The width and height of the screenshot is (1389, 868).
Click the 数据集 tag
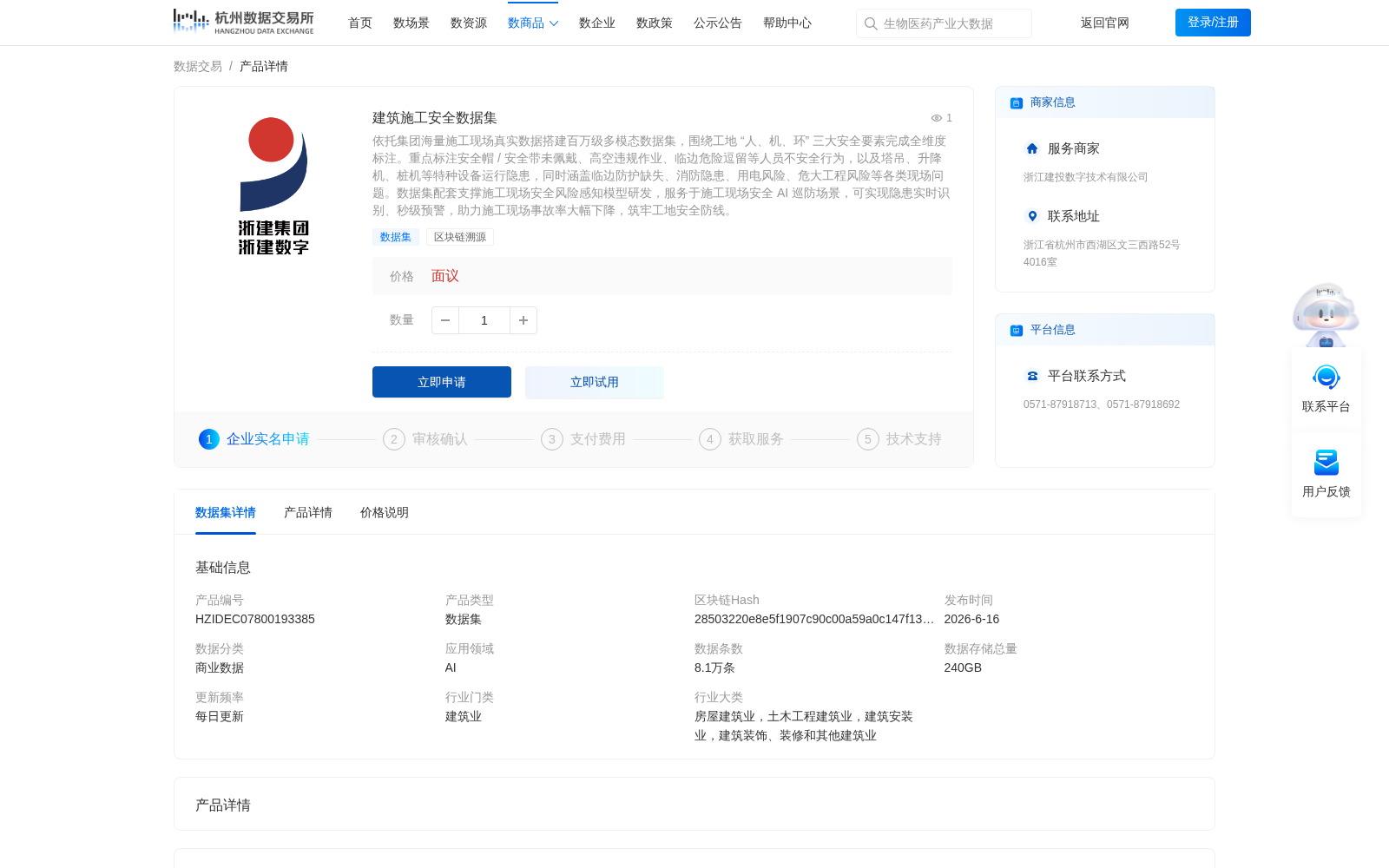[x=396, y=237]
